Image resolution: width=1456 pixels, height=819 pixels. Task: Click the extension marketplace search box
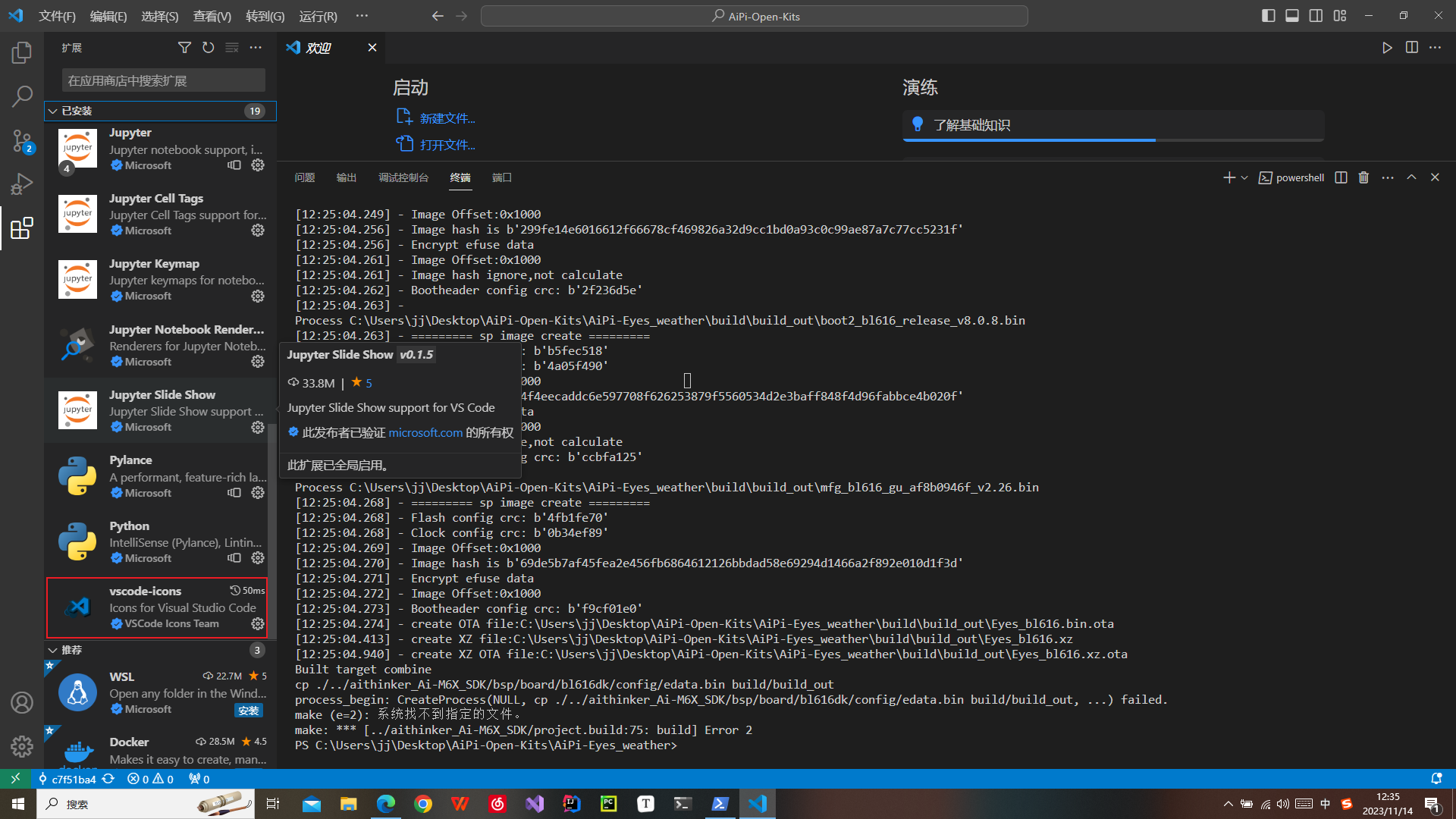(x=164, y=80)
